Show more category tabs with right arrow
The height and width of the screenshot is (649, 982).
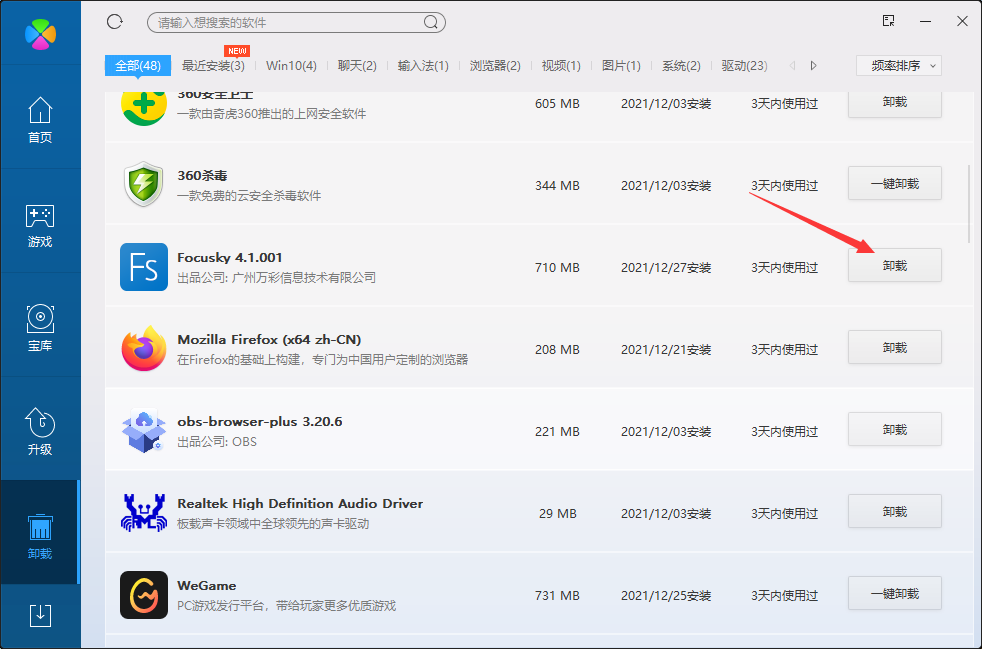point(814,66)
